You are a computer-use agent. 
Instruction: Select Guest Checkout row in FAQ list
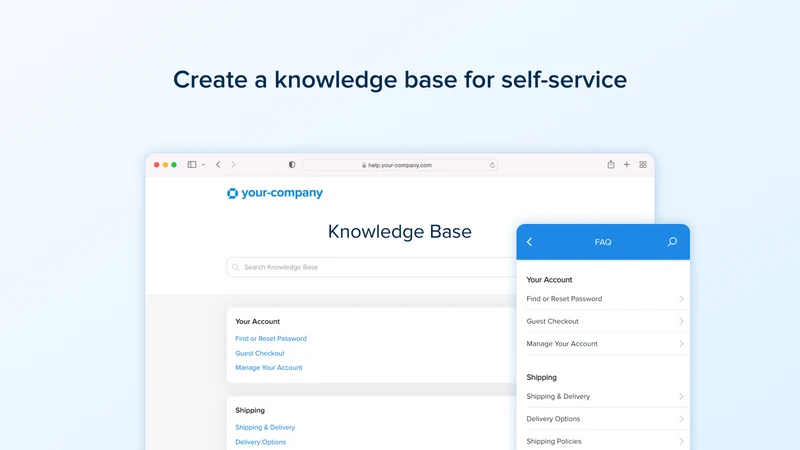click(x=605, y=321)
